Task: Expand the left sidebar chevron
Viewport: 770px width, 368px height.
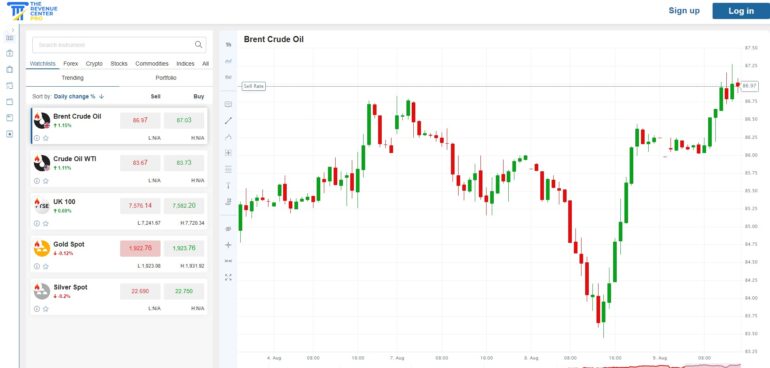Action: tap(13, 30)
